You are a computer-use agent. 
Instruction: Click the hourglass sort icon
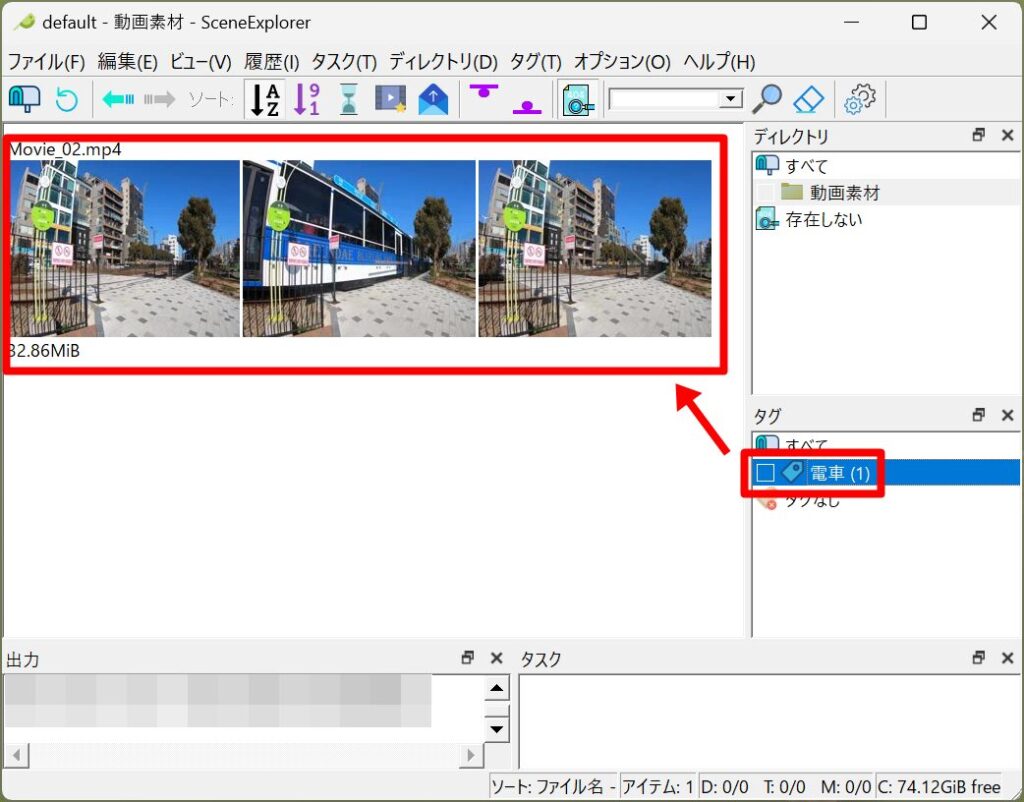[348, 98]
